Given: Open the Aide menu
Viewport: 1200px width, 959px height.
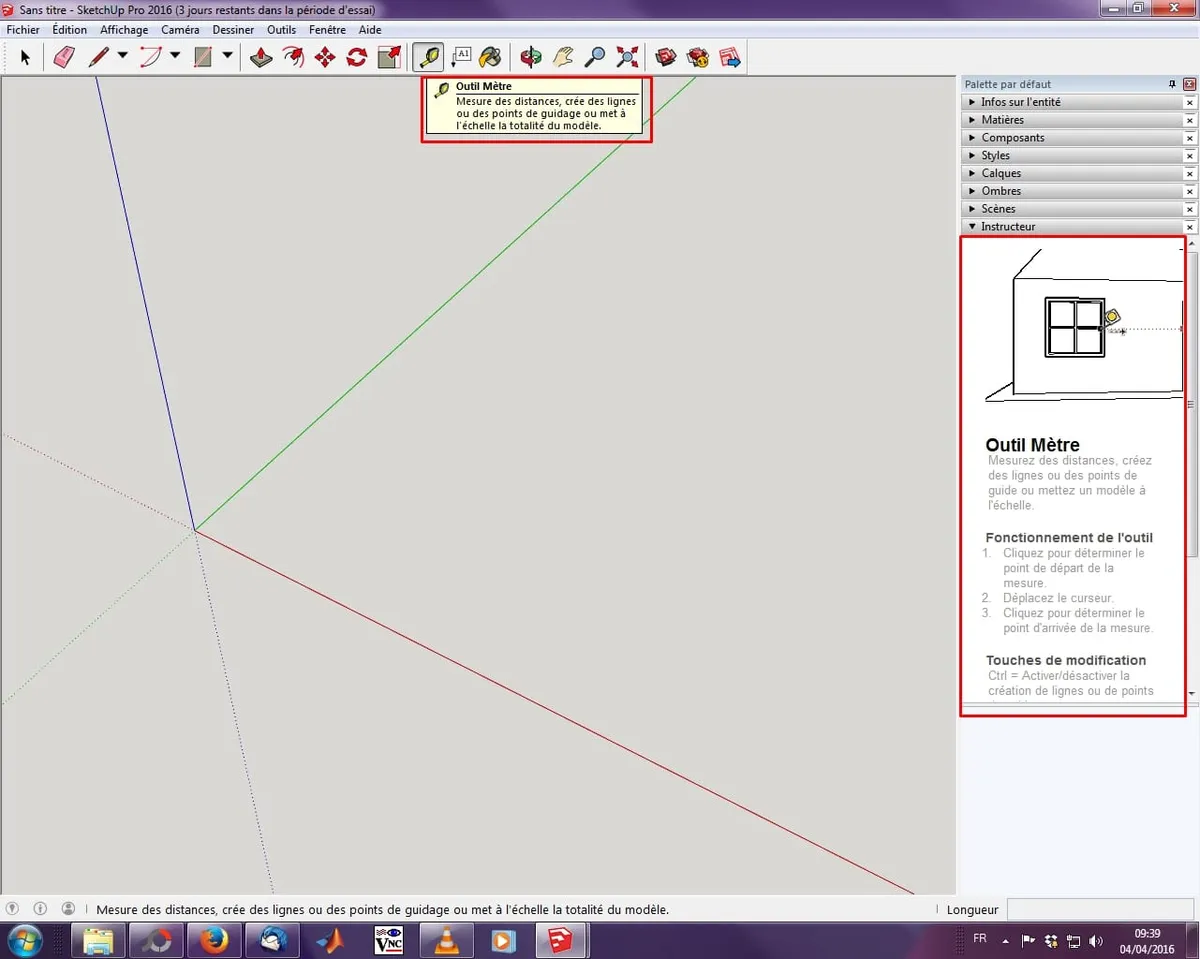Looking at the screenshot, I should pyautogui.click(x=370, y=30).
